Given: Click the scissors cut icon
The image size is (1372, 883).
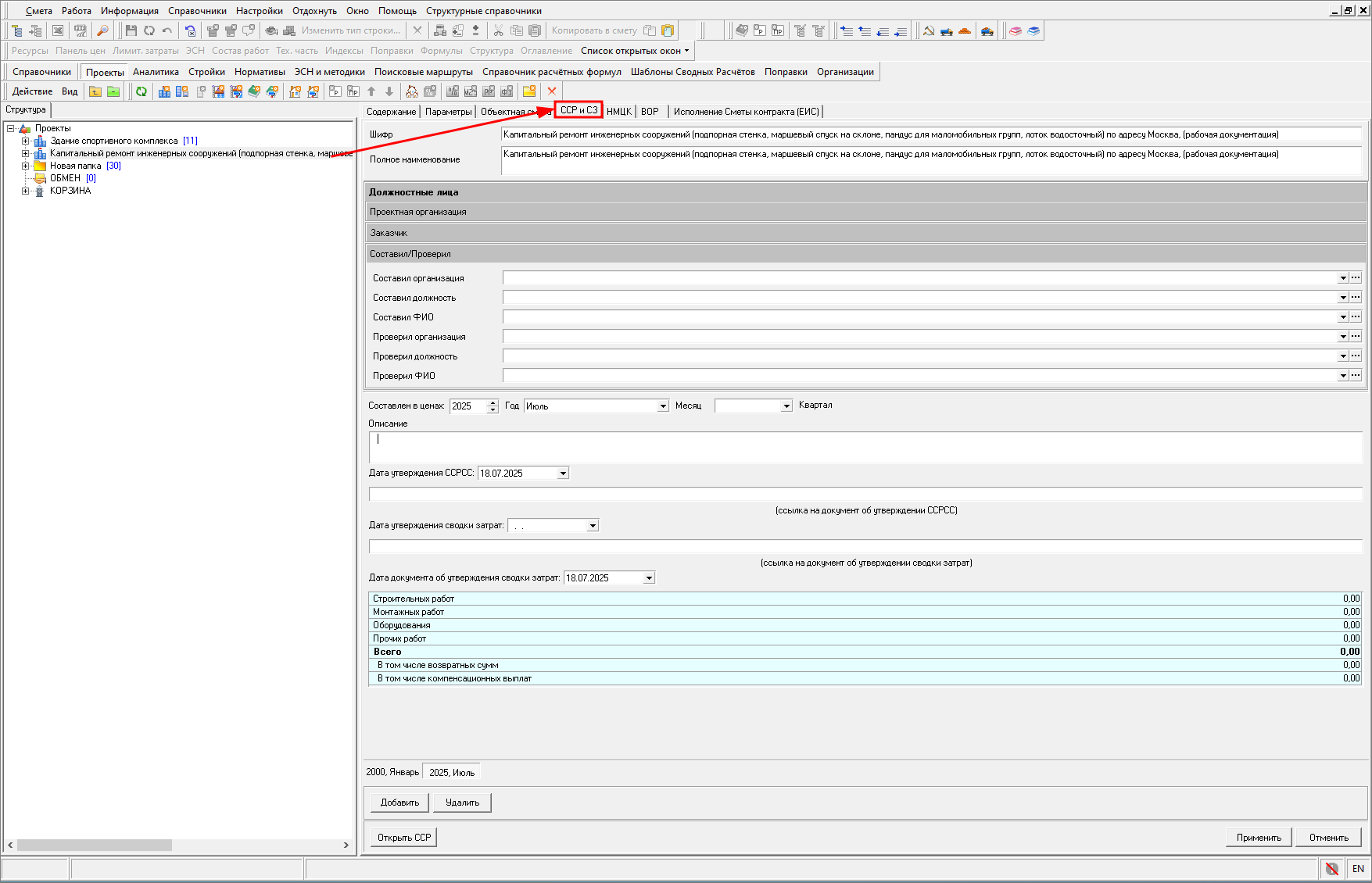Looking at the screenshot, I should point(498,30).
